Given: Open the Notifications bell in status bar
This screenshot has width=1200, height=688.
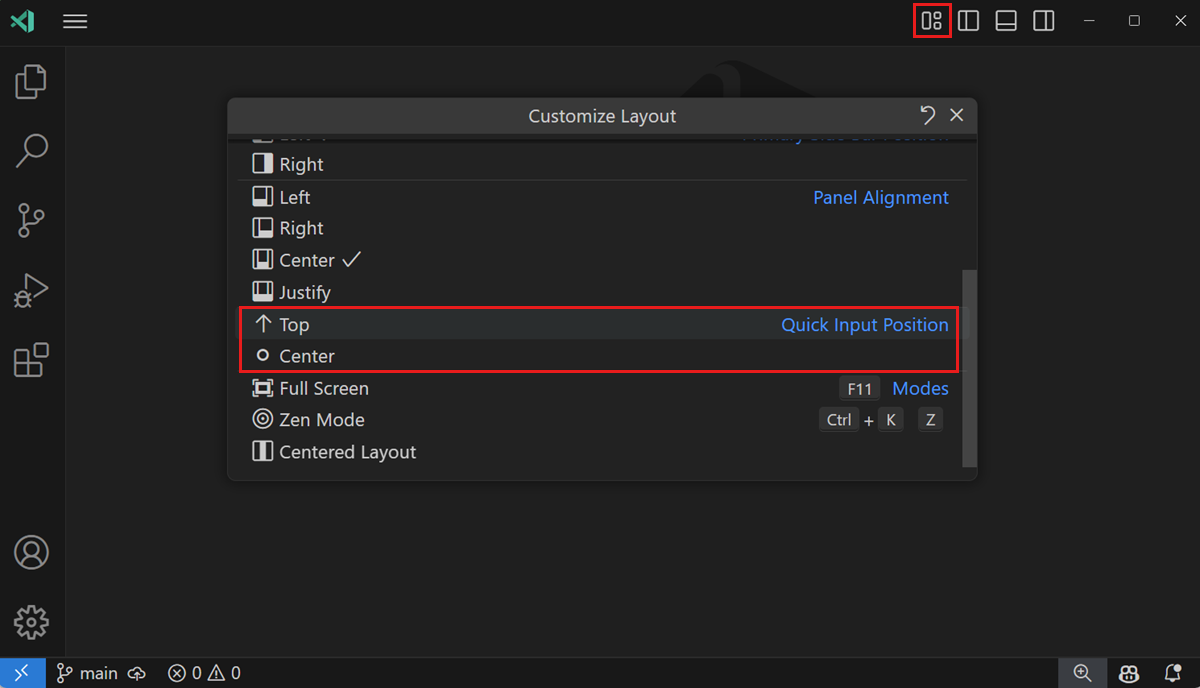Looking at the screenshot, I should [1172, 673].
